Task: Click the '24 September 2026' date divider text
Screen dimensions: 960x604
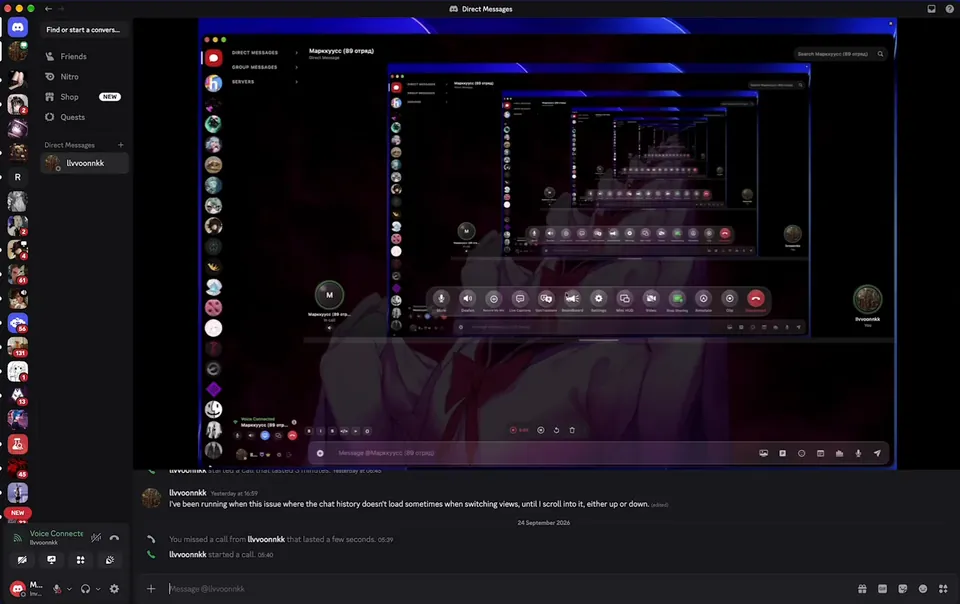Action: point(544,523)
